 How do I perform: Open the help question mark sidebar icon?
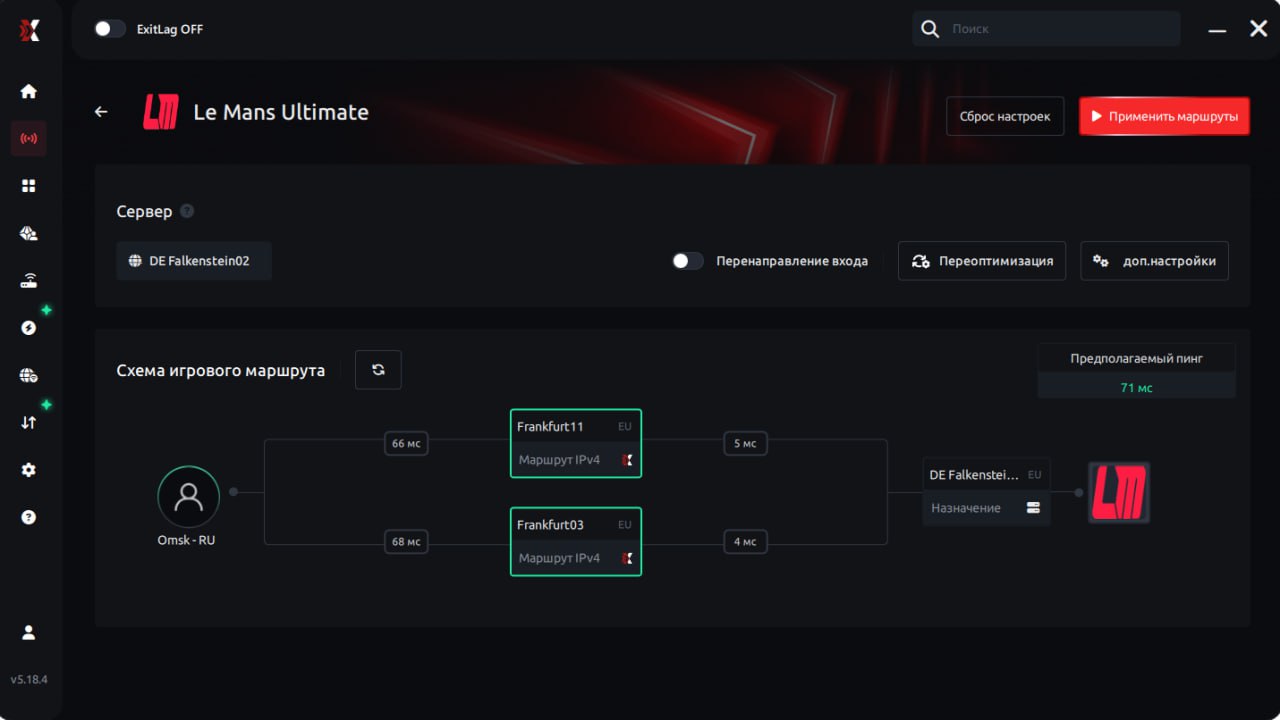[x=29, y=517]
